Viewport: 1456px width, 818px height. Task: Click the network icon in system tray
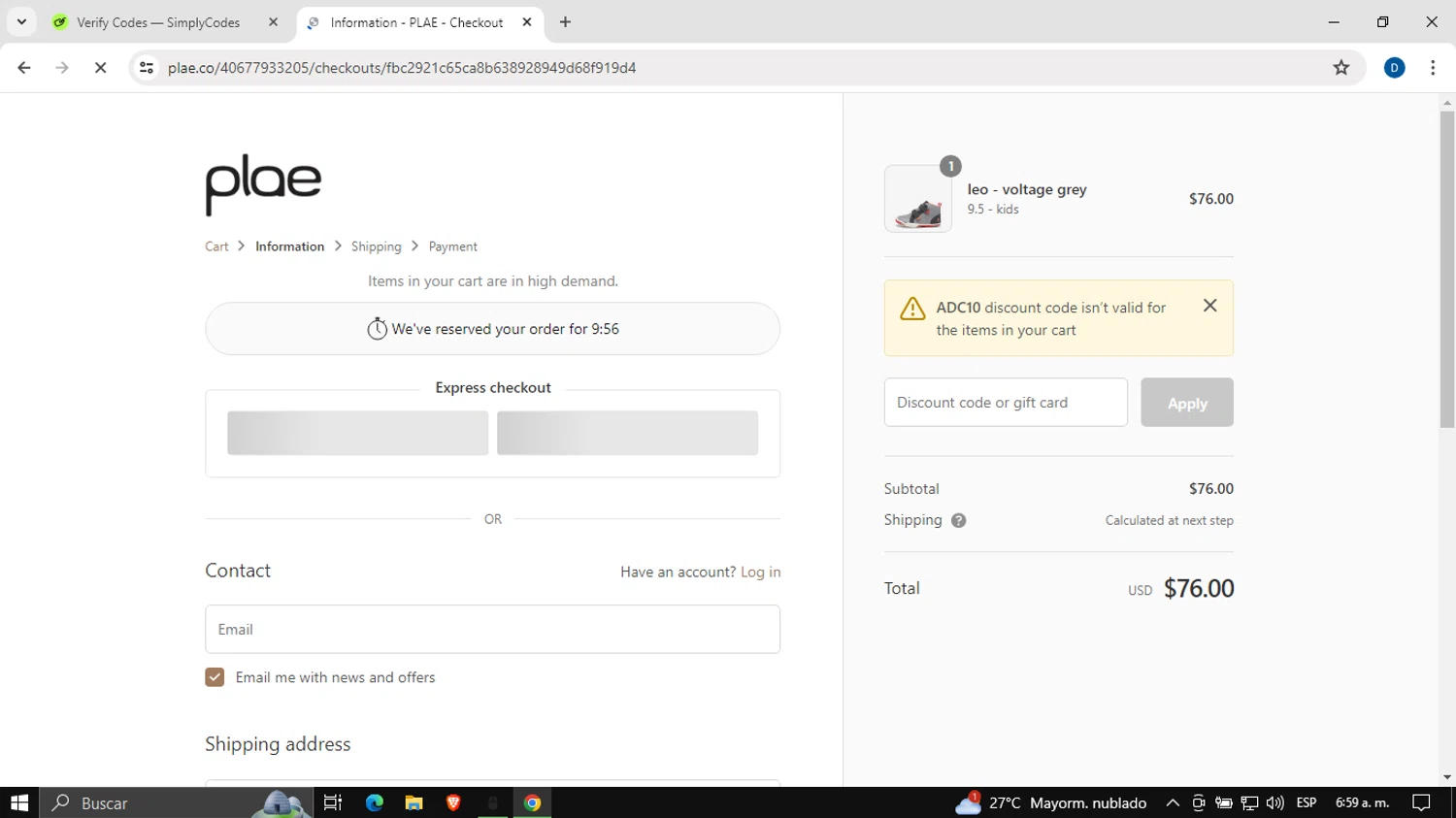[1249, 802]
